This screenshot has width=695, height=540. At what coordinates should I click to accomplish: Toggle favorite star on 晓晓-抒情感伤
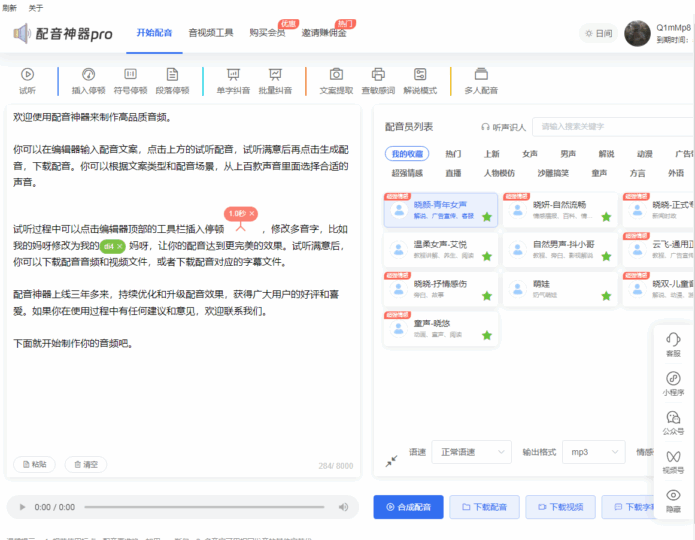click(487, 296)
